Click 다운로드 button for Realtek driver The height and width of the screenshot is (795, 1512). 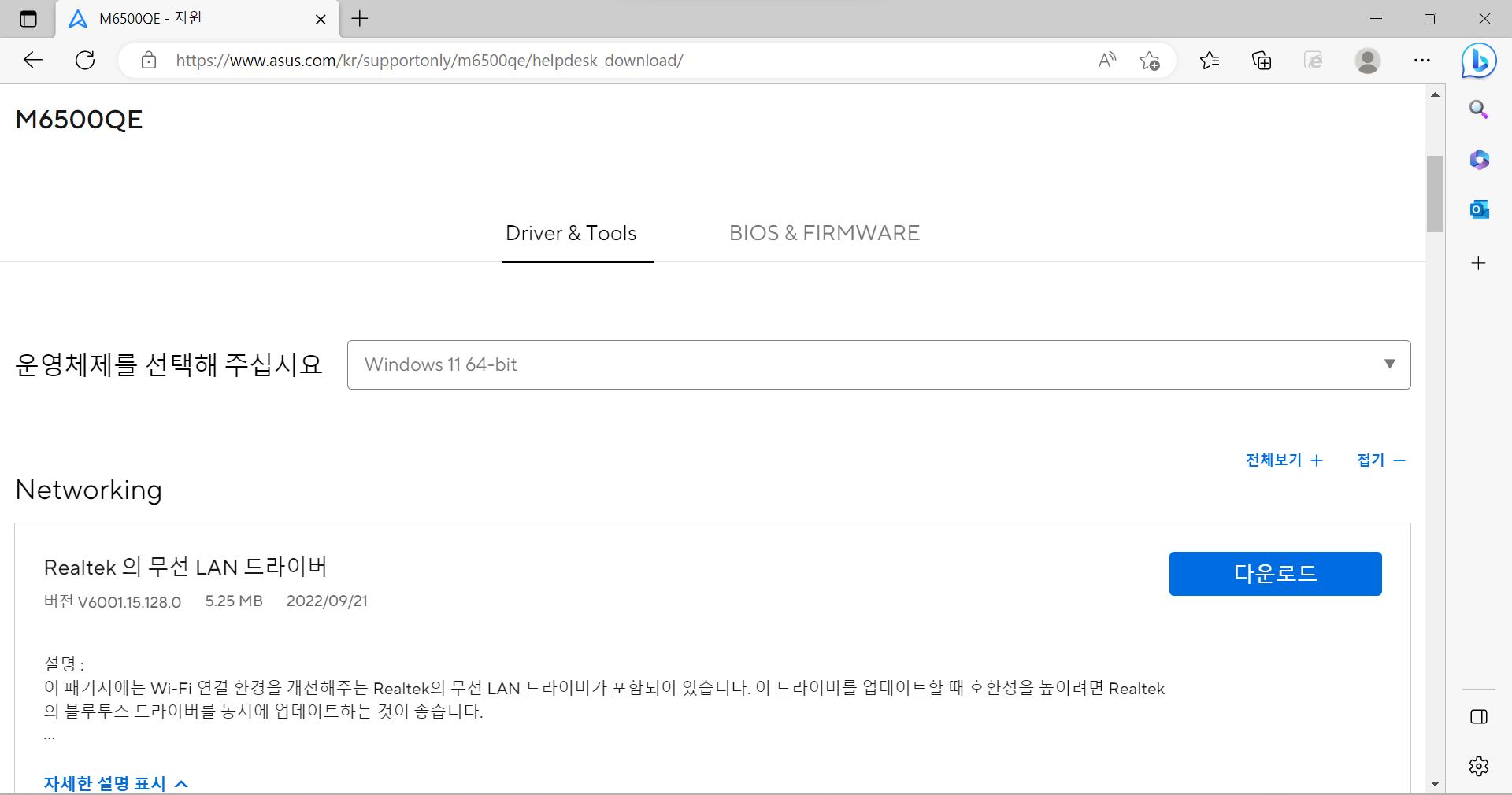click(1275, 573)
